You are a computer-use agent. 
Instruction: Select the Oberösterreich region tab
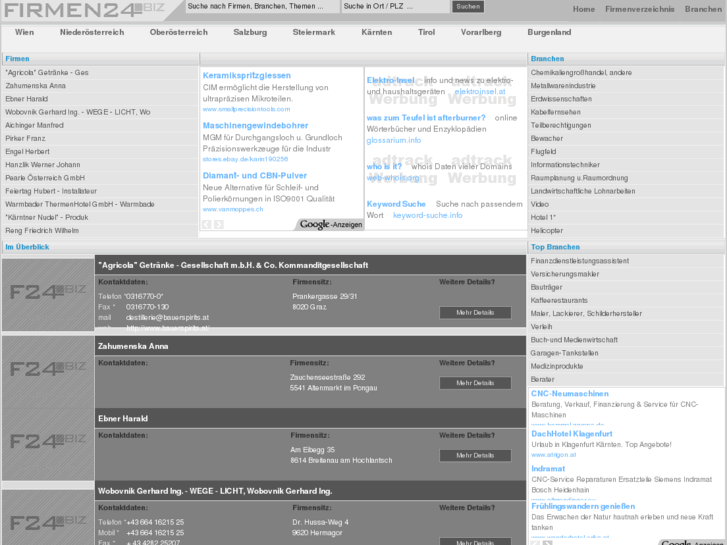(179, 32)
